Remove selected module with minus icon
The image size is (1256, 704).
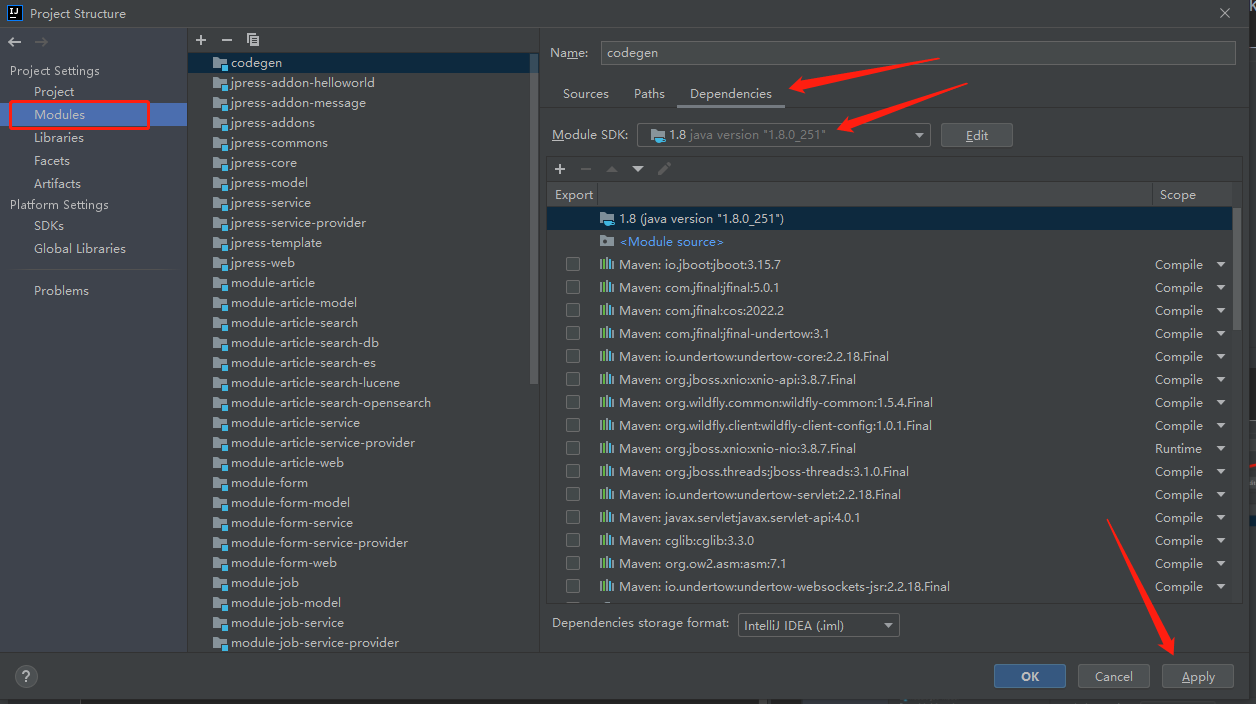click(226, 40)
